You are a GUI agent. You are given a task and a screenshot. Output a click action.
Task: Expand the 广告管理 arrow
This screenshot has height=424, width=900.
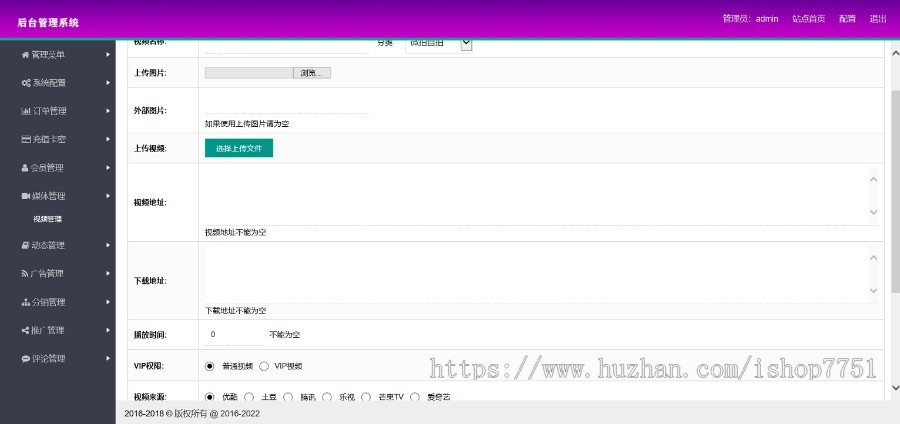[108, 274]
